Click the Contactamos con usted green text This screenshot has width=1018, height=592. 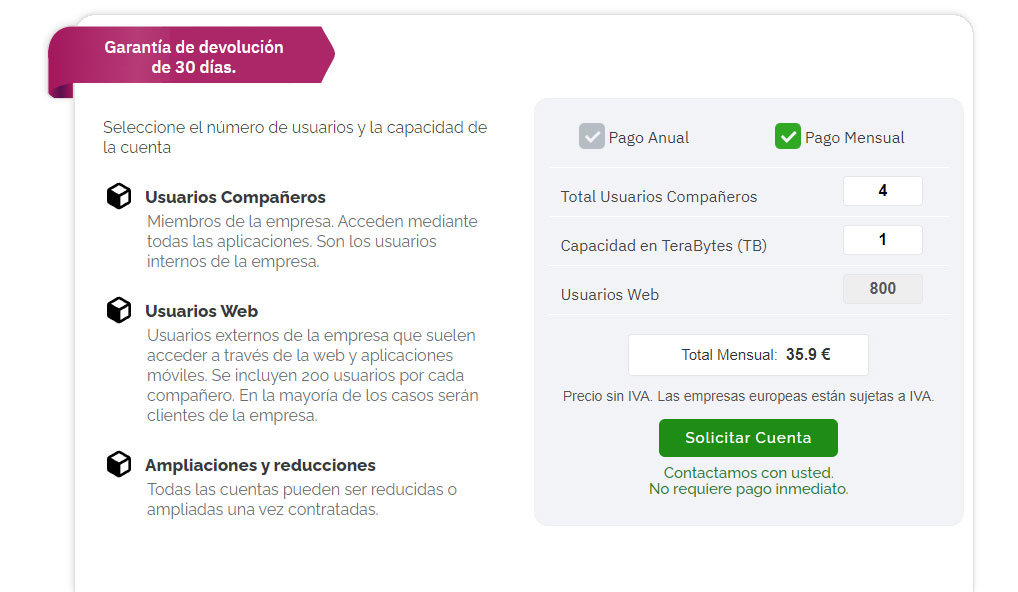[749, 473]
